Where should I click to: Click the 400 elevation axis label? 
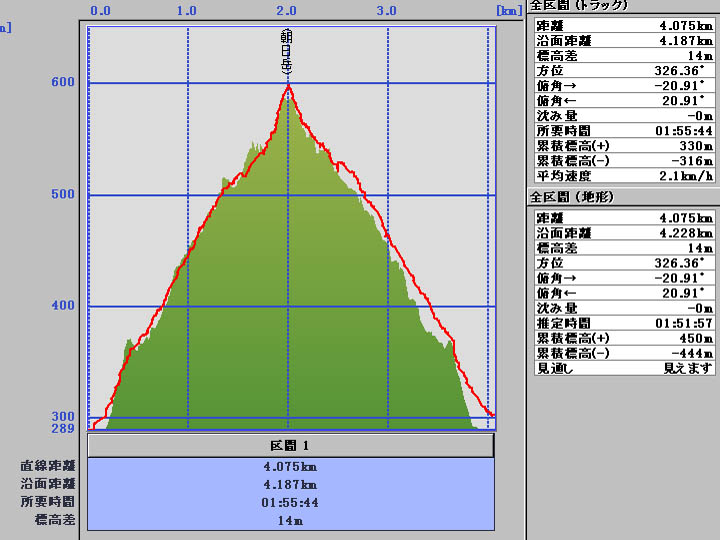tap(63, 305)
